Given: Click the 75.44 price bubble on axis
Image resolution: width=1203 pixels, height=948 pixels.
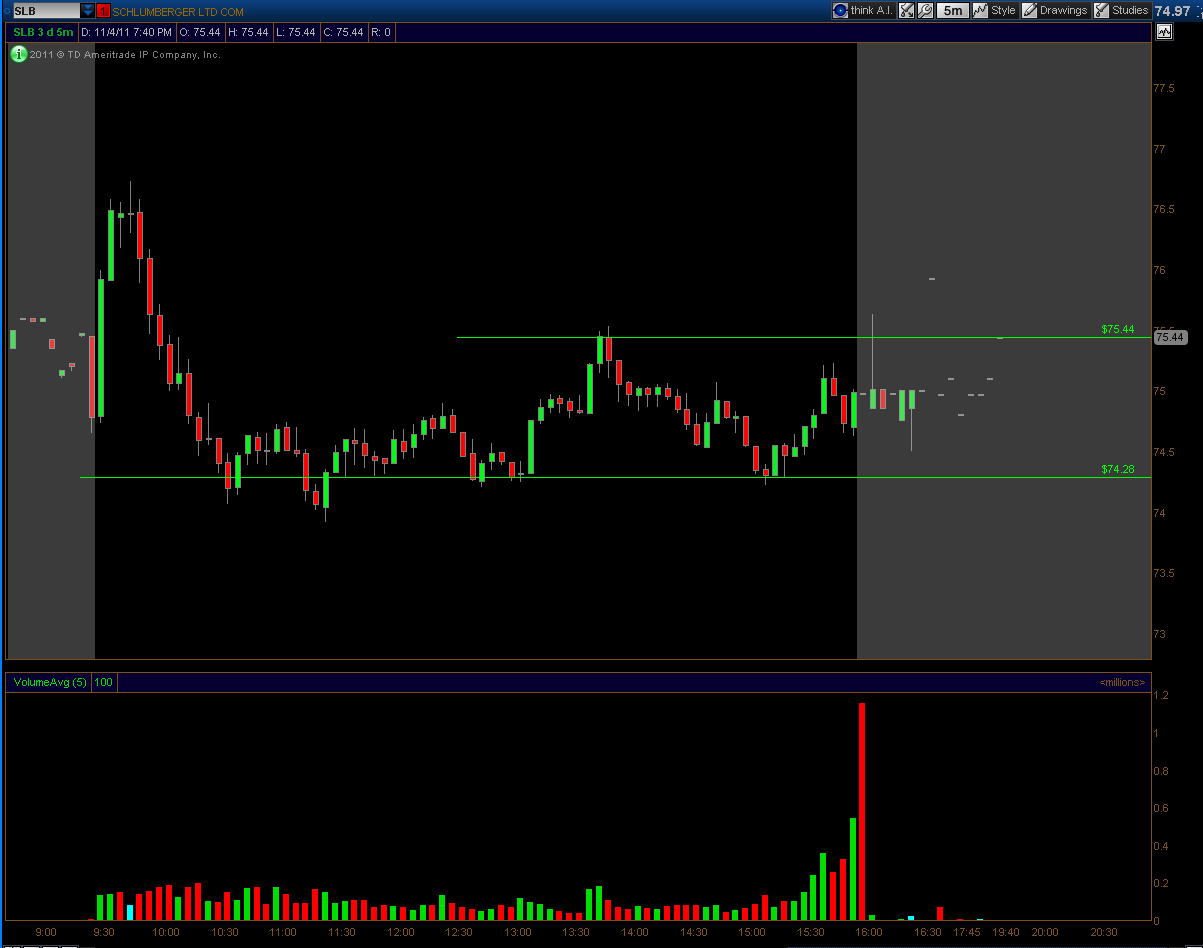Looking at the screenshot, I should tap(1169, 338).
